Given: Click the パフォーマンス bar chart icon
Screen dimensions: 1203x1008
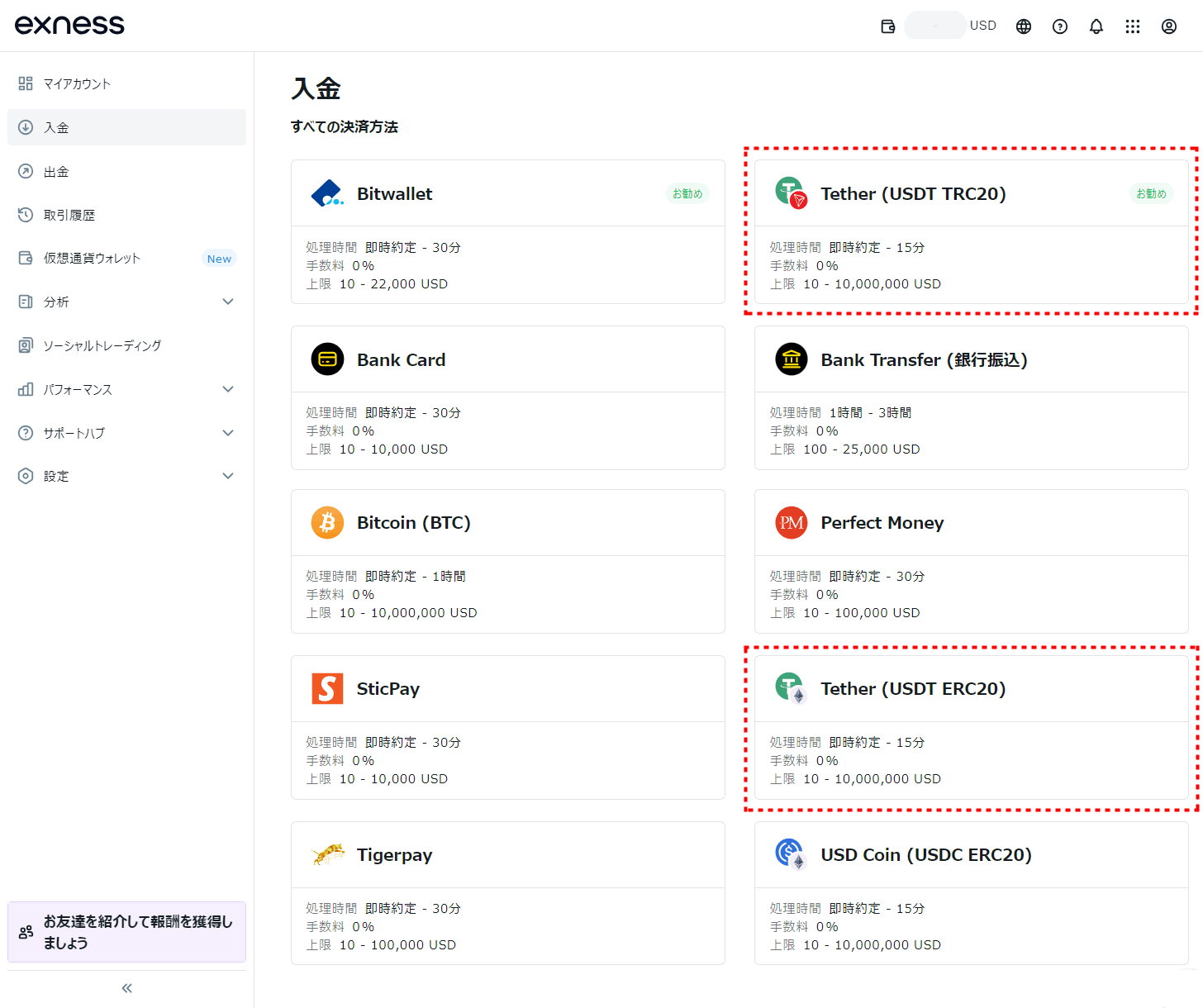Looking at the screenshot, I should (26, 389).
